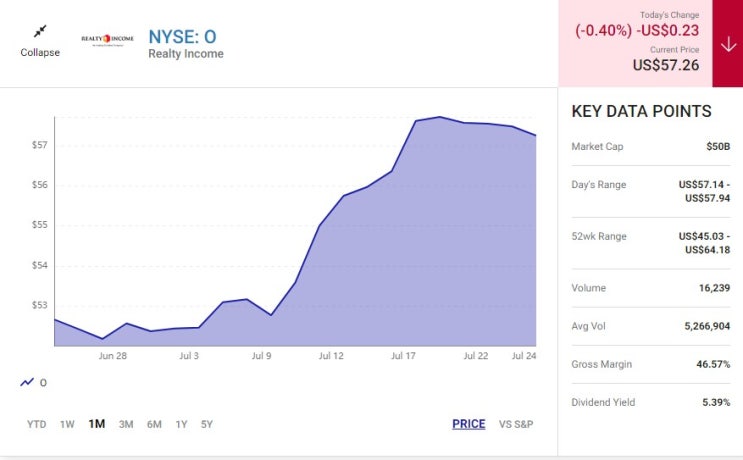The height and width of the screenshot is (460, 743).
Task: Click the red down-arrow price indicator
Action: pos(728,45)
